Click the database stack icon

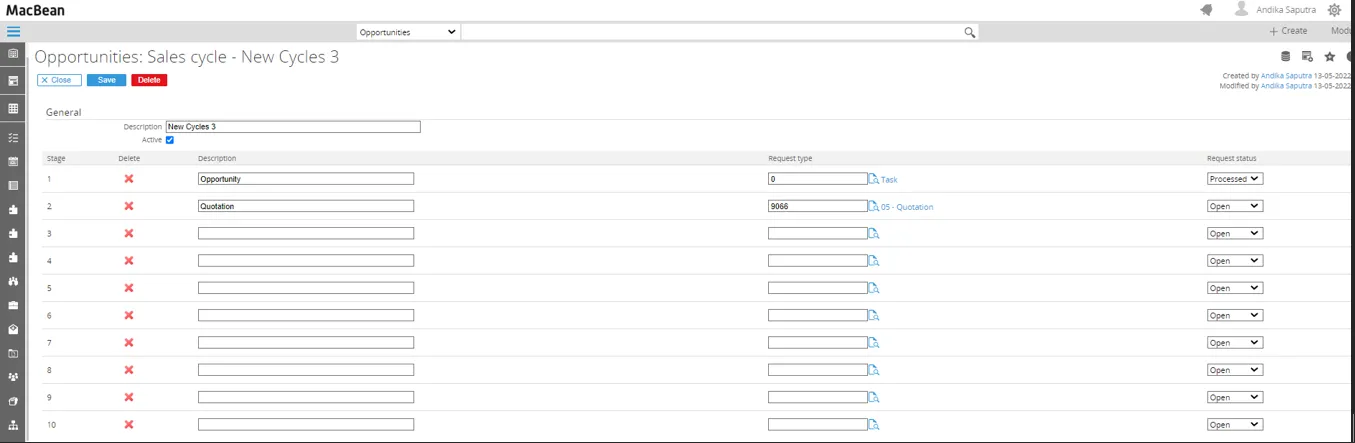pyautogui.click(x=1286, y=57)
